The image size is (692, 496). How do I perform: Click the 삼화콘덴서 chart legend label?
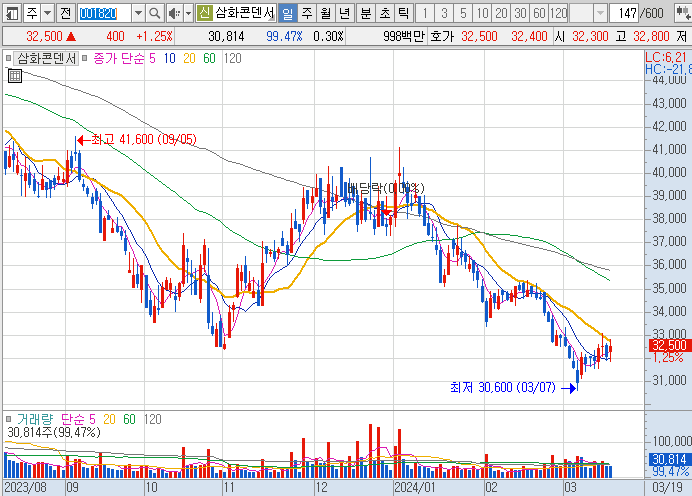pos(46,58)
